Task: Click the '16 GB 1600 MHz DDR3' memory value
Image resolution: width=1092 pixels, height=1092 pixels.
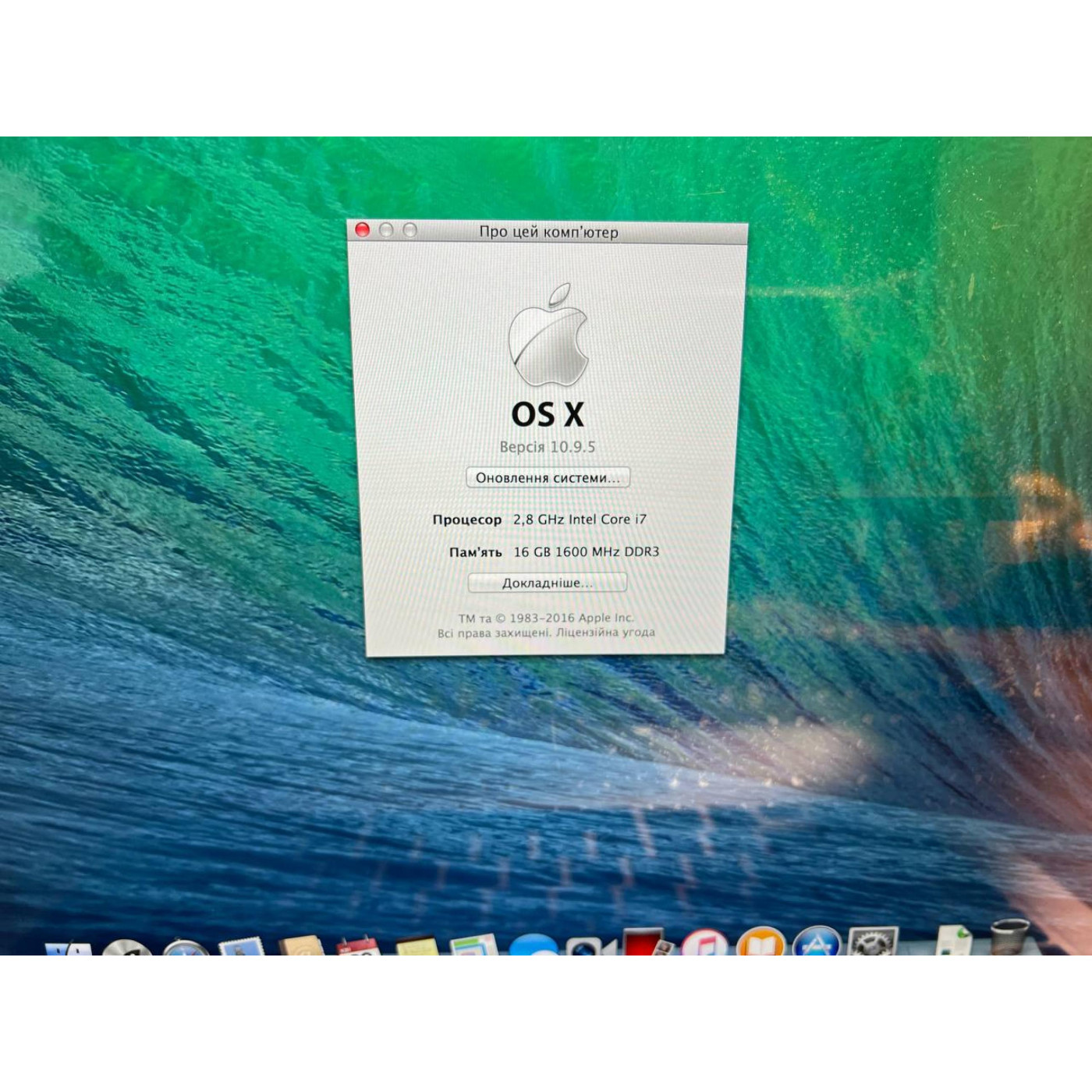Action: tap(586, 551)
